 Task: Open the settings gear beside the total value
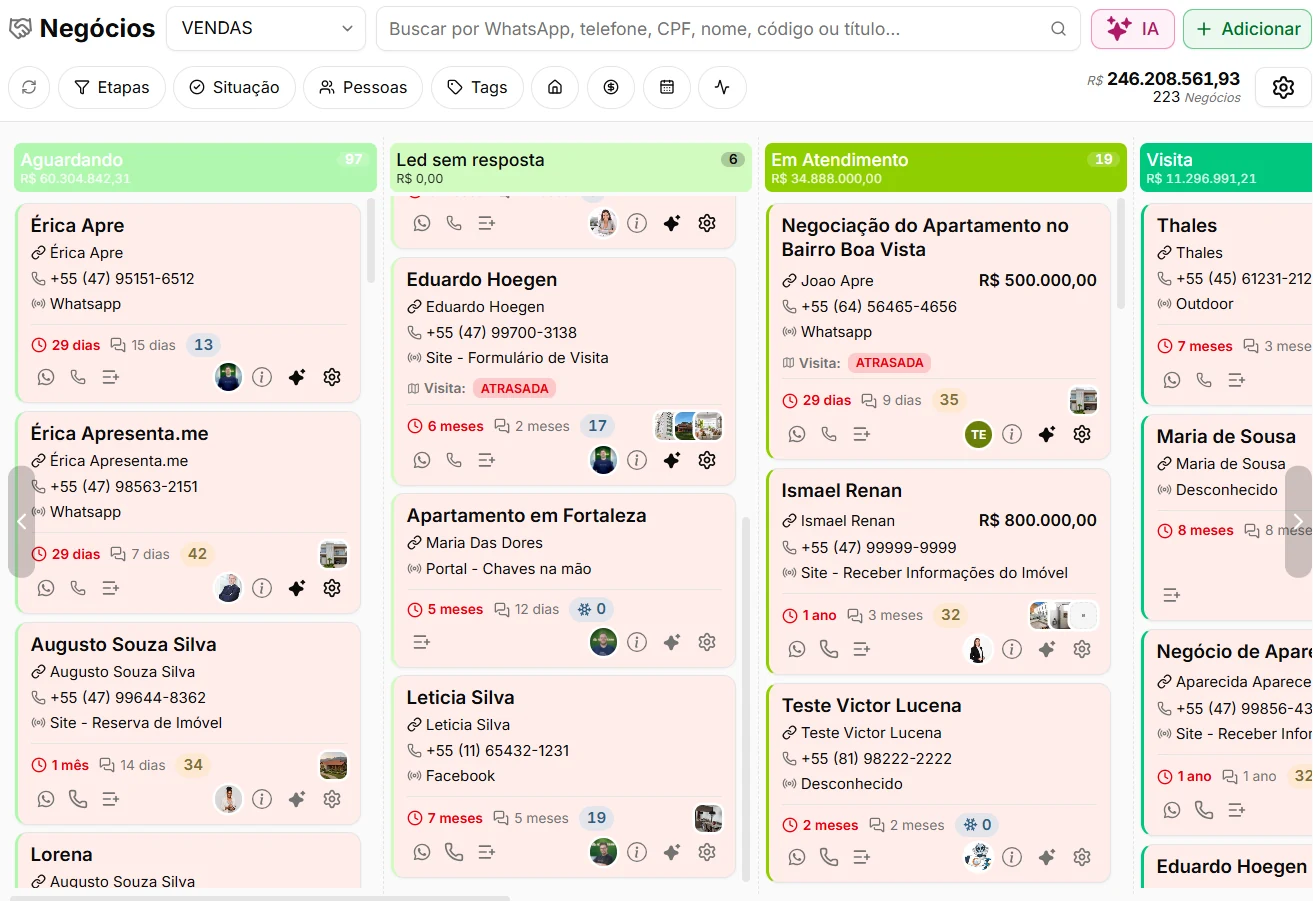(x=1283, y=88)
